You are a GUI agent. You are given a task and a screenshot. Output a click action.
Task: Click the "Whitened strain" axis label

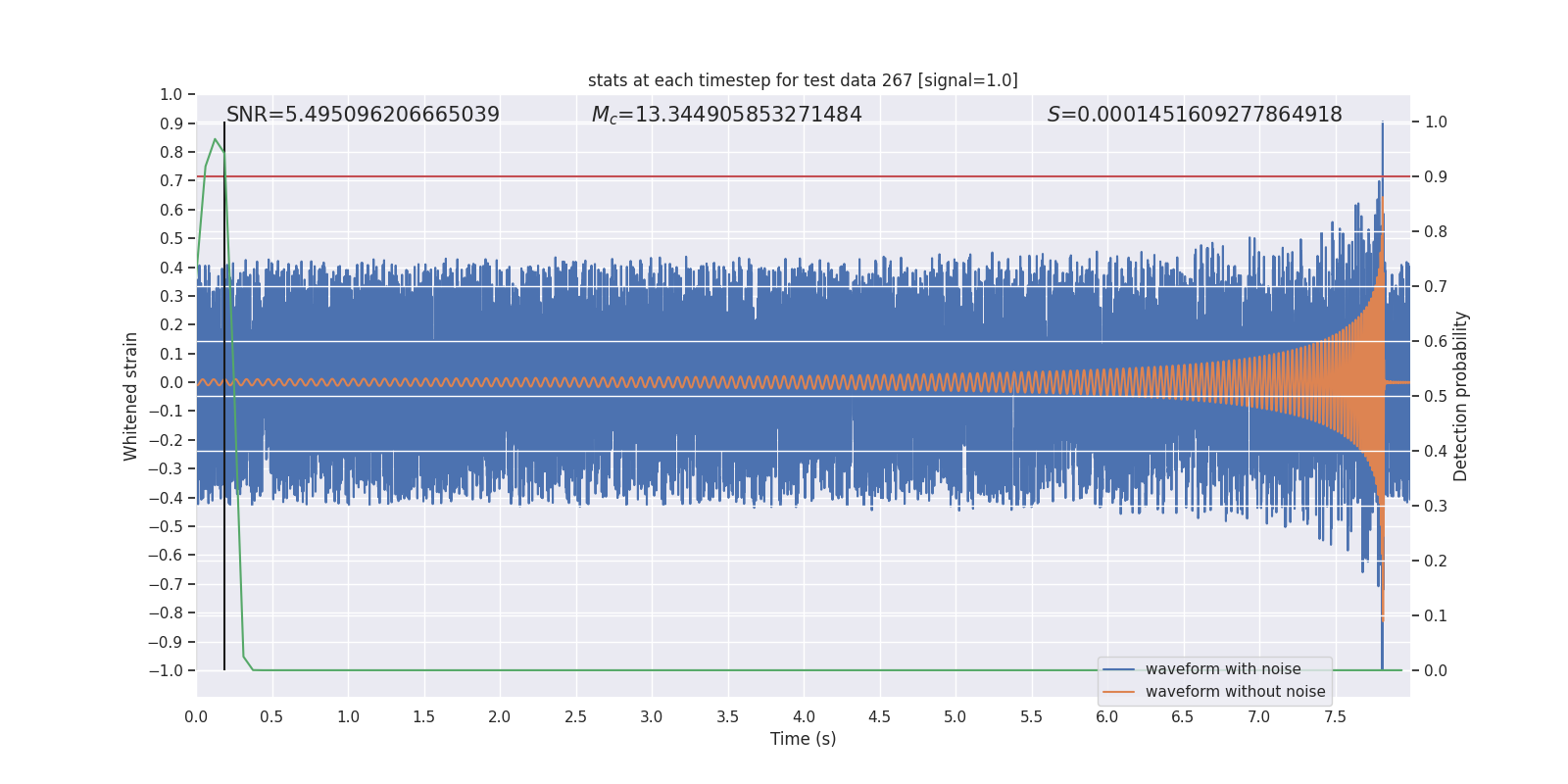pos(130,396)
